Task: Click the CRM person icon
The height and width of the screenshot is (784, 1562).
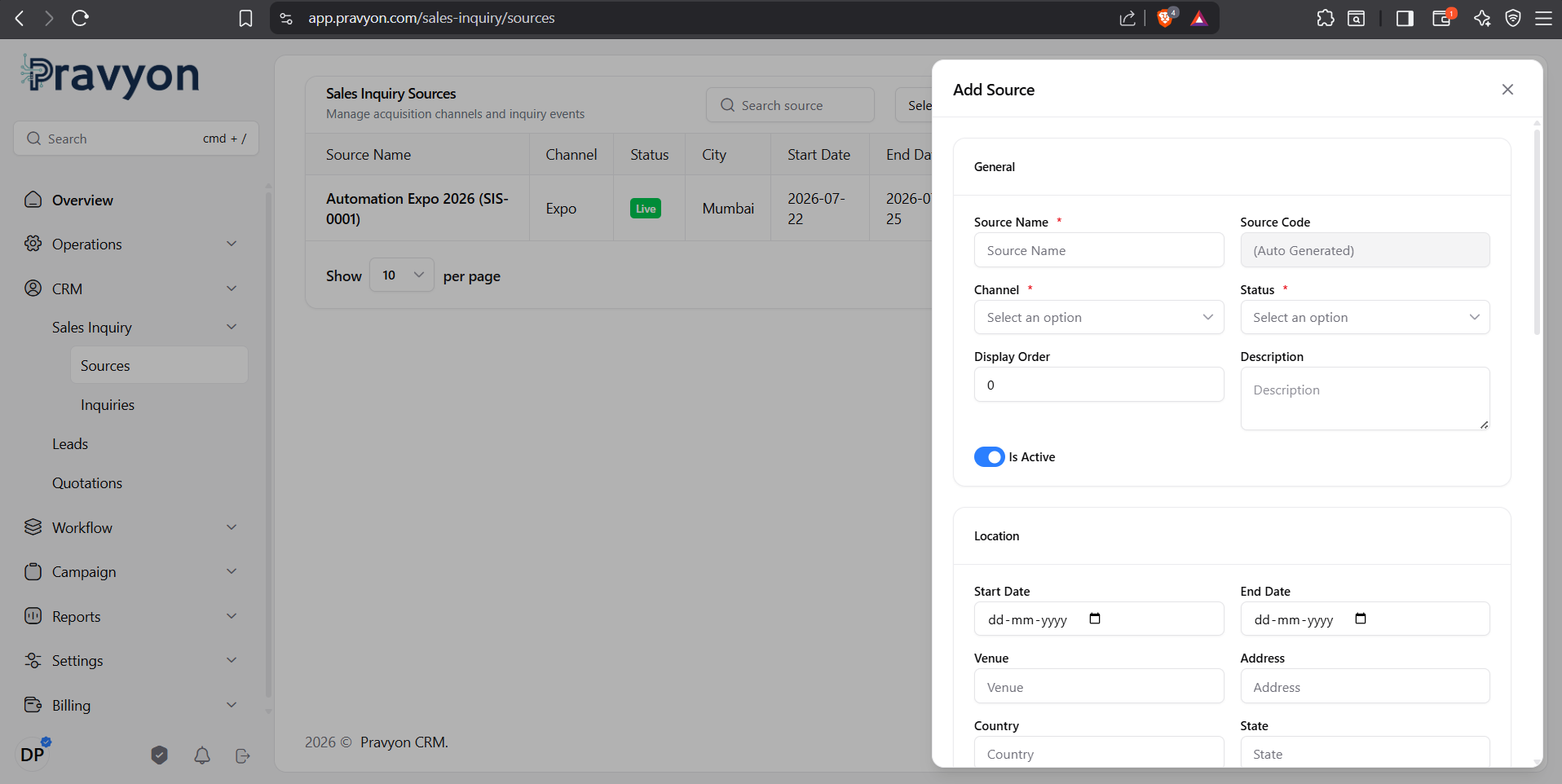Action: tap(33, 288)
